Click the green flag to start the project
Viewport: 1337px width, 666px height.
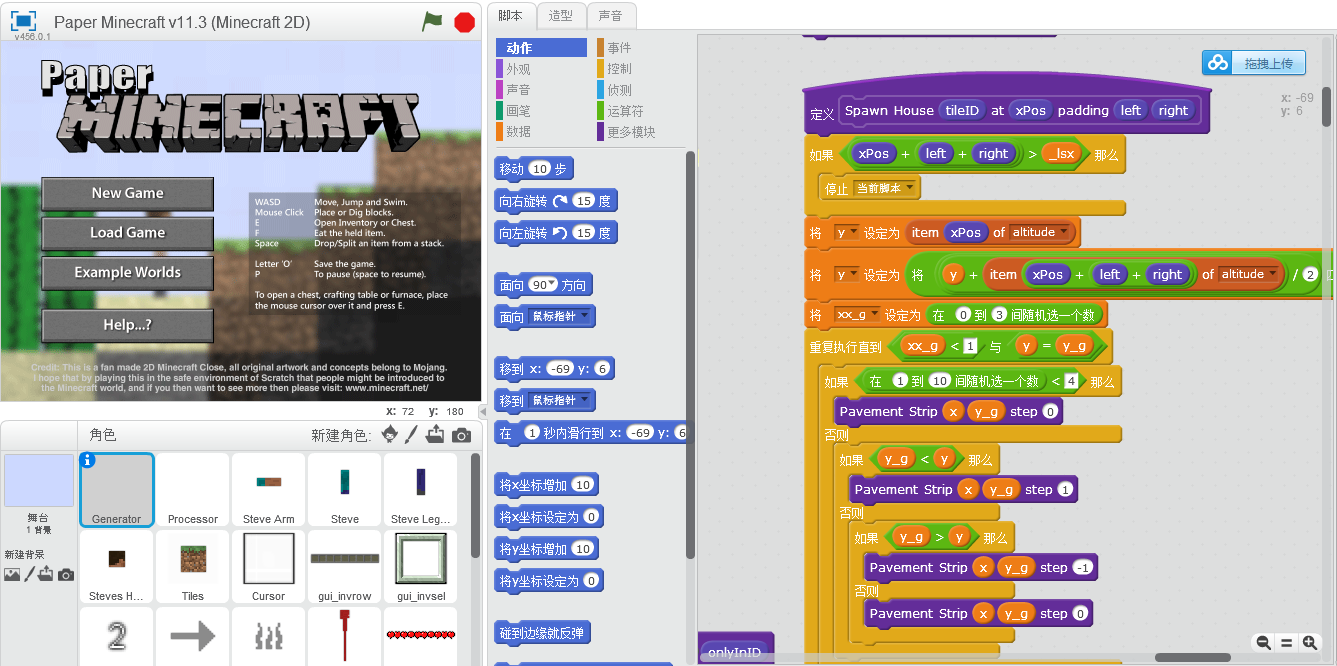[432, 21]
